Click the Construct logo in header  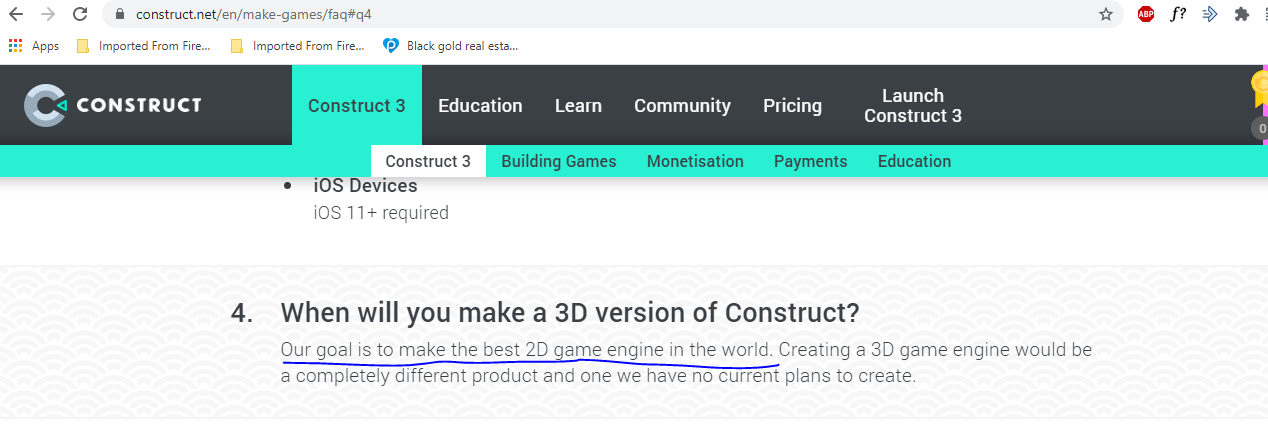[x=113, y=105]
